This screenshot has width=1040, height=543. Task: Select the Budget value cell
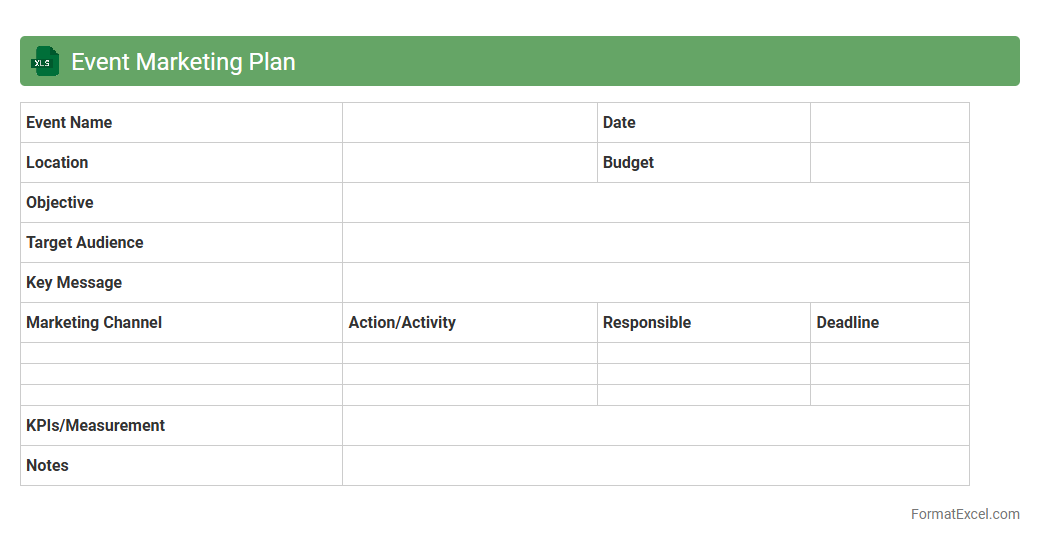(x=889, y=163)
